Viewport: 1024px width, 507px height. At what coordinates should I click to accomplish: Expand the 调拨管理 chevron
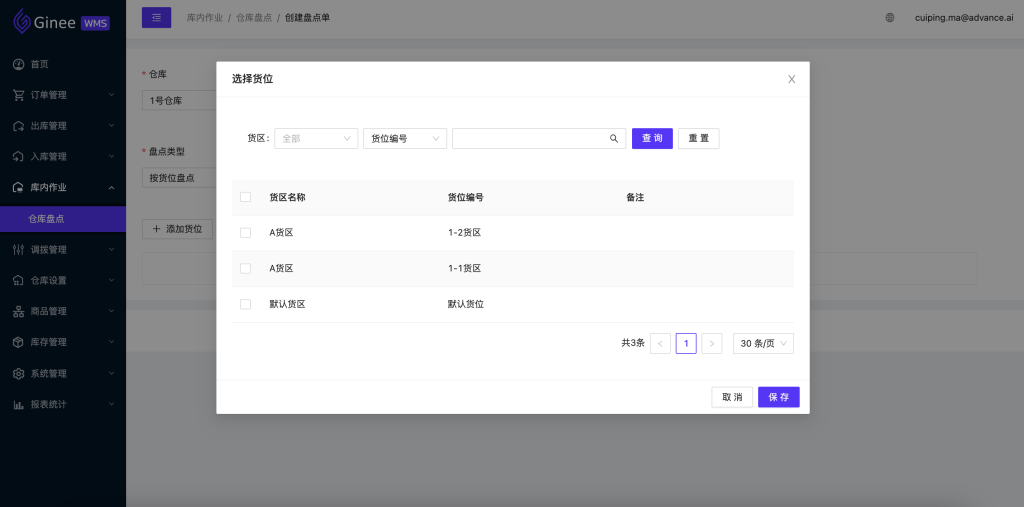[x=111, y=250]
